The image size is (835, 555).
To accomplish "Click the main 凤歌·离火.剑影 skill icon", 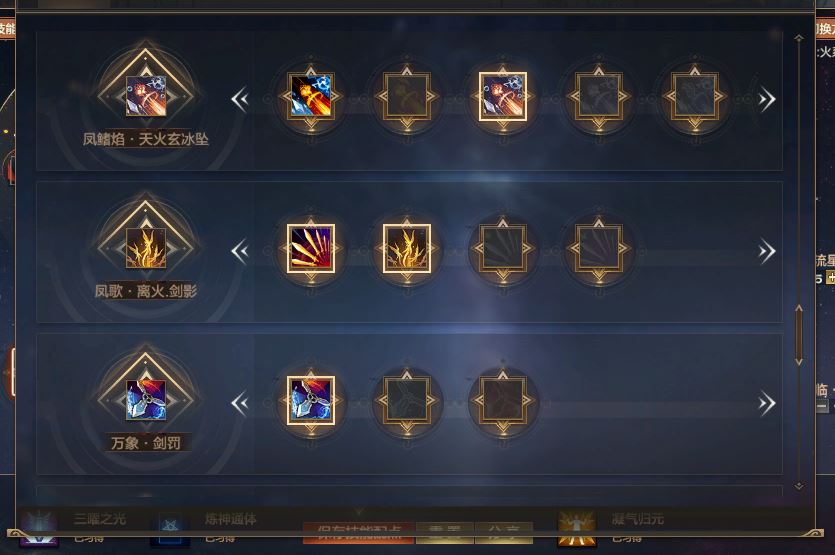I will coord(146,248).
